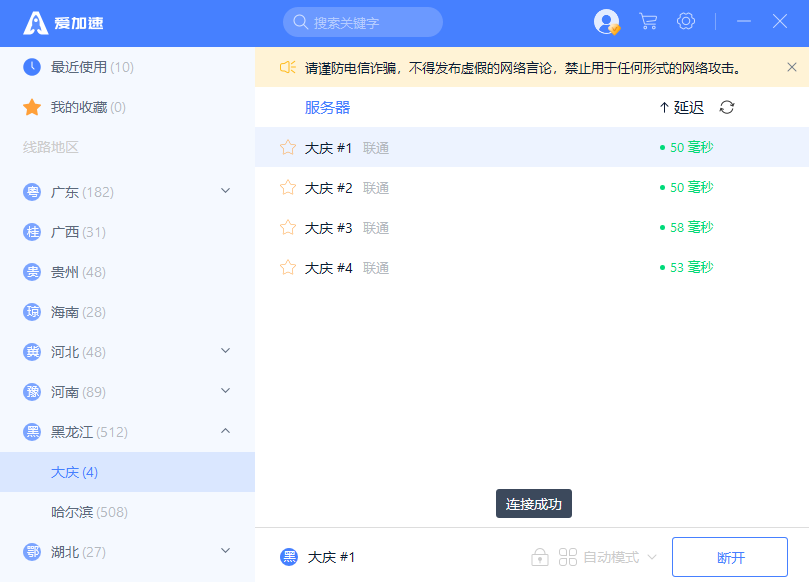
Task: Select the 广东 (182) region
Action: 127,192
